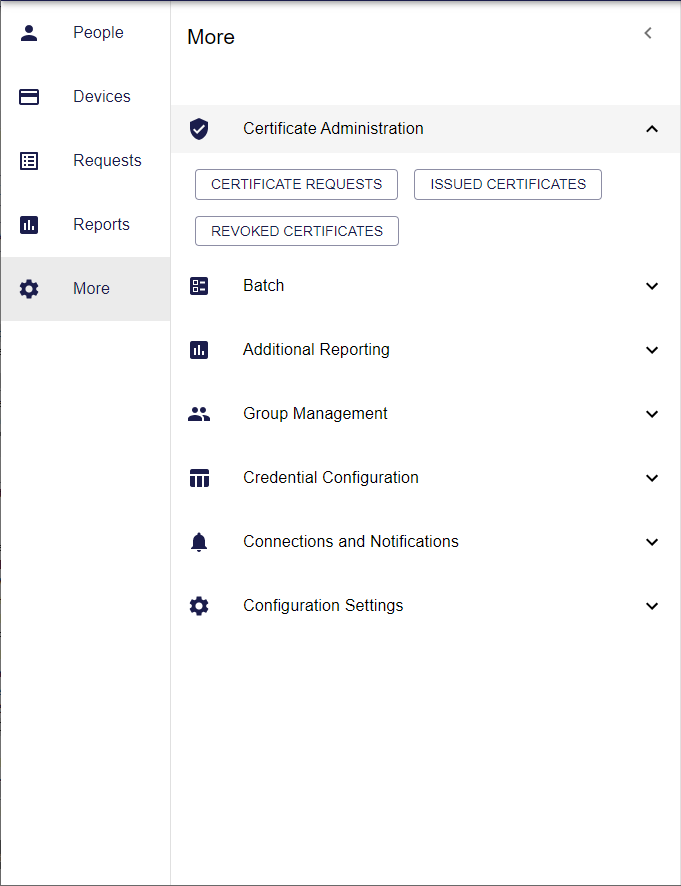This screenshot has height=886, width=681.
Task: Click the CERTIFICATE REQUESTS button
Action: (x=296, y=184)
